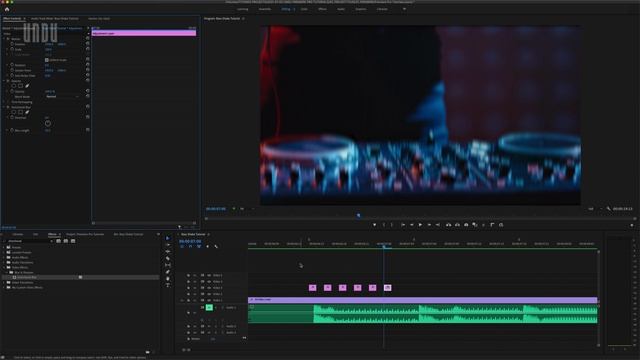Click the Lift button in the Program monitor
Viewport: 640px width, 360px height.
click(448, 225)
